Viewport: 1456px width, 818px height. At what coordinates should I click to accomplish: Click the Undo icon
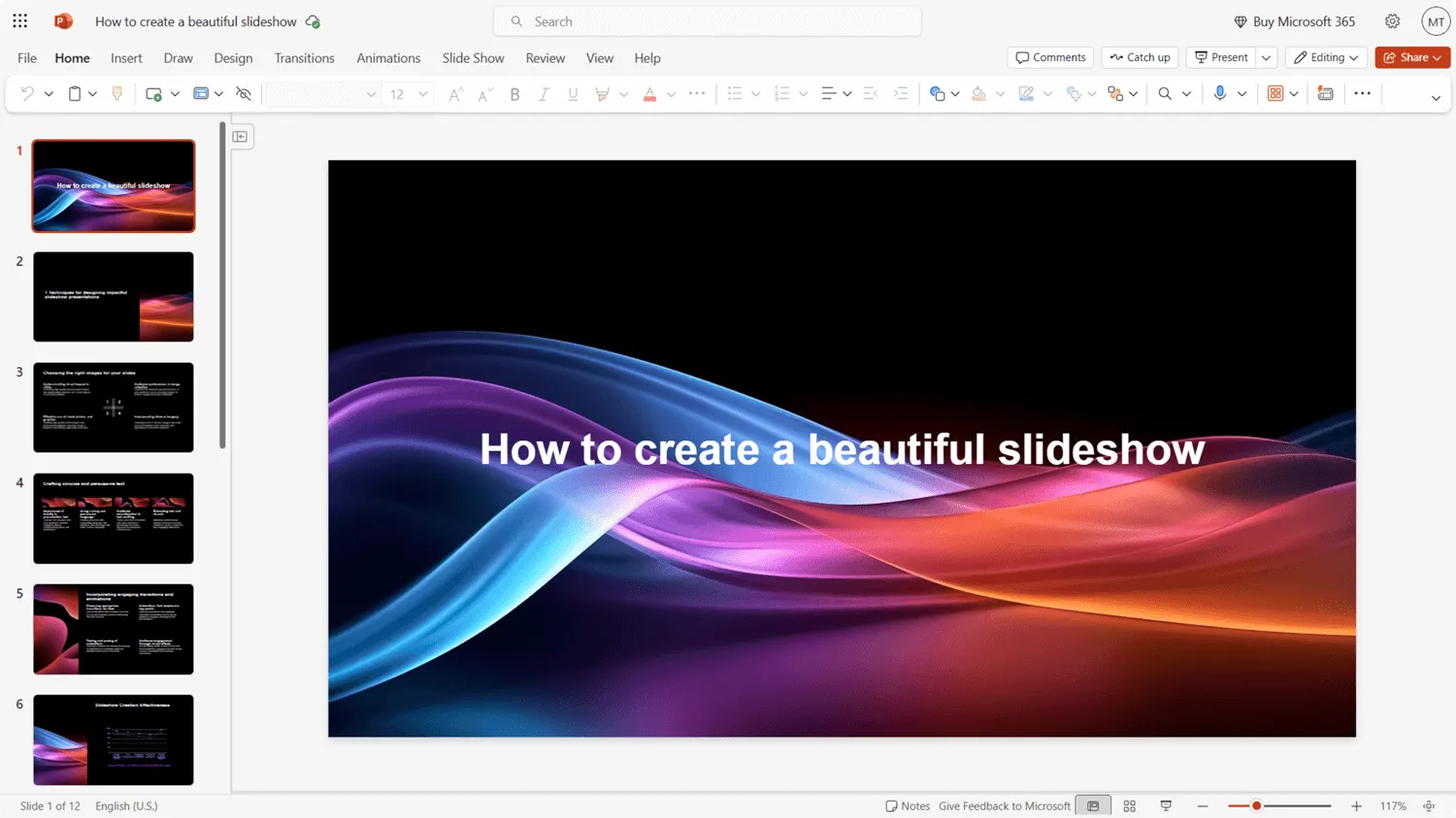click(26, 93)
